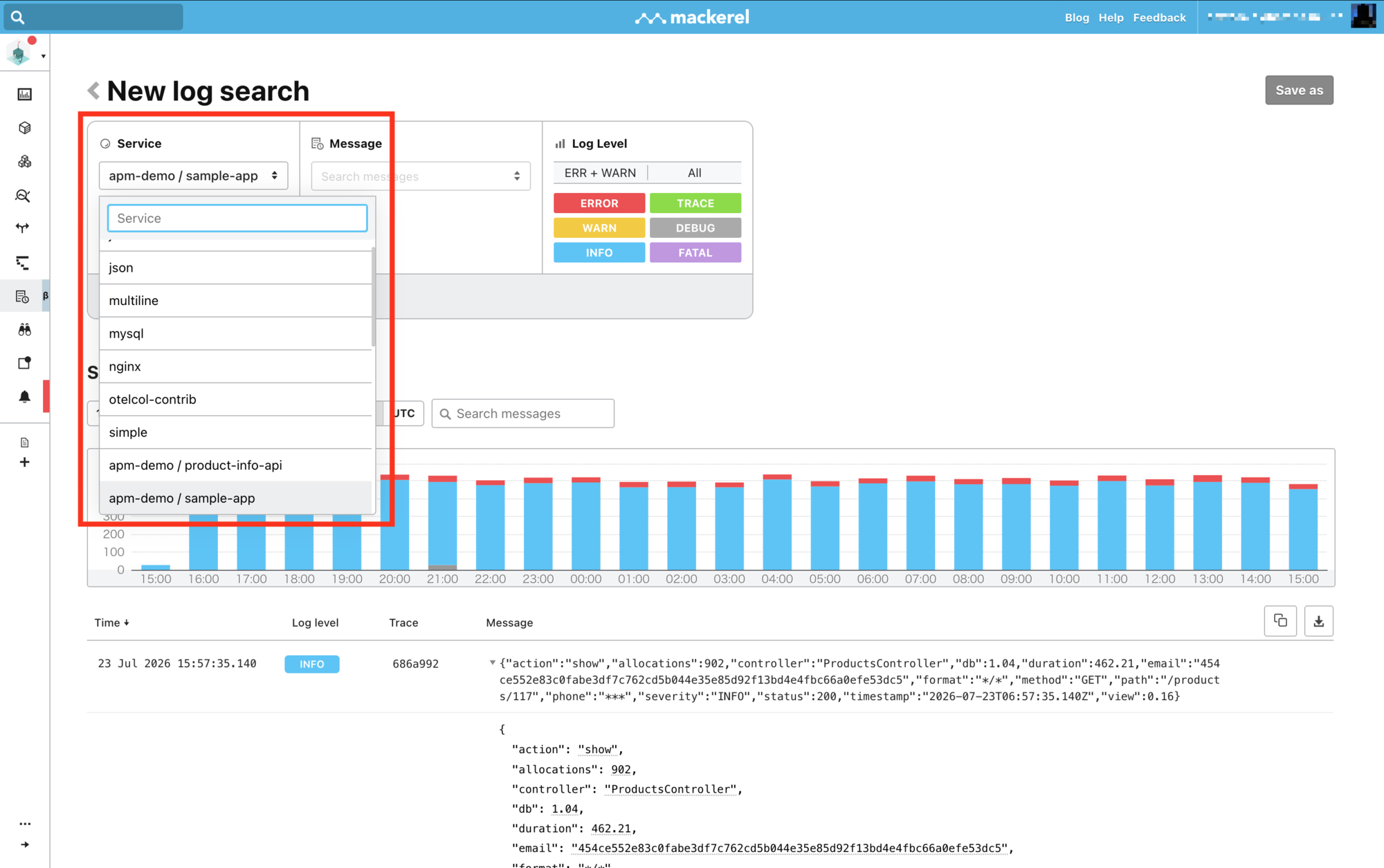Open the organization switcher caret in the sidebar
Image resolution: width=1384 pixels, height=868 pixels.
tap(43, 56)
